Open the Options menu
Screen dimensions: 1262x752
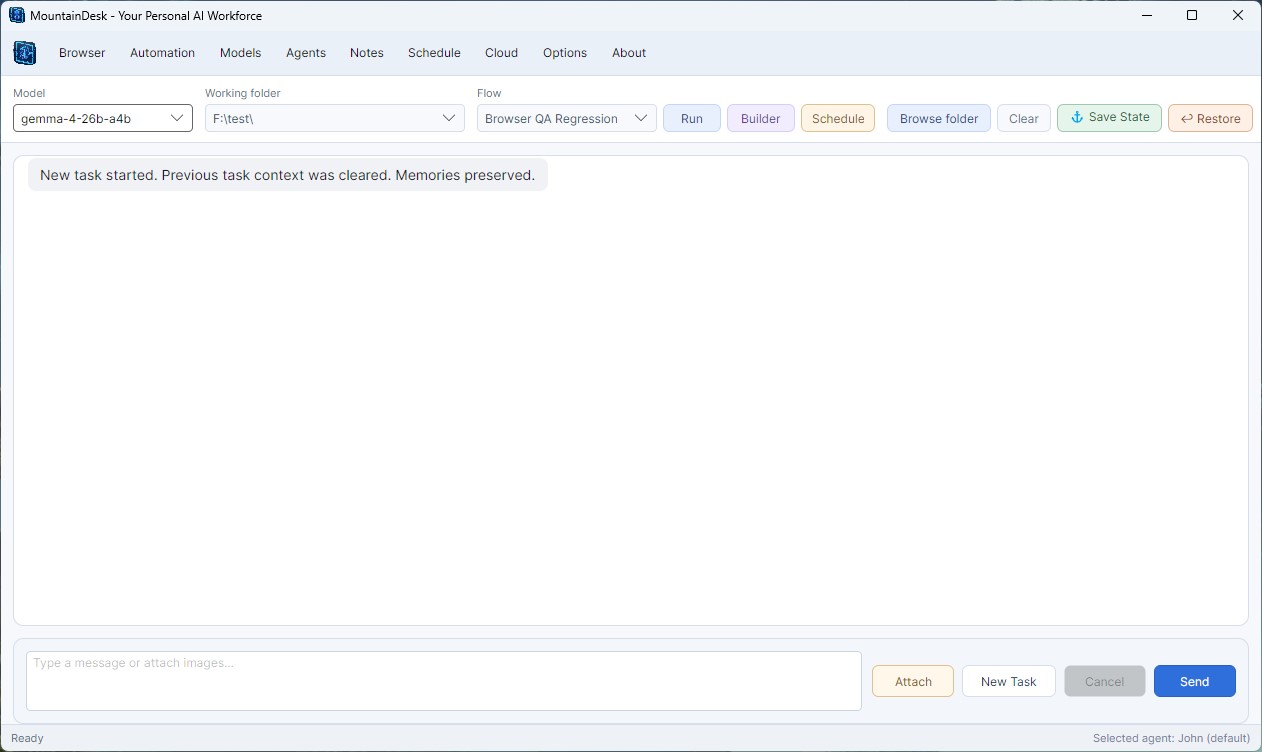click(565, 53)
